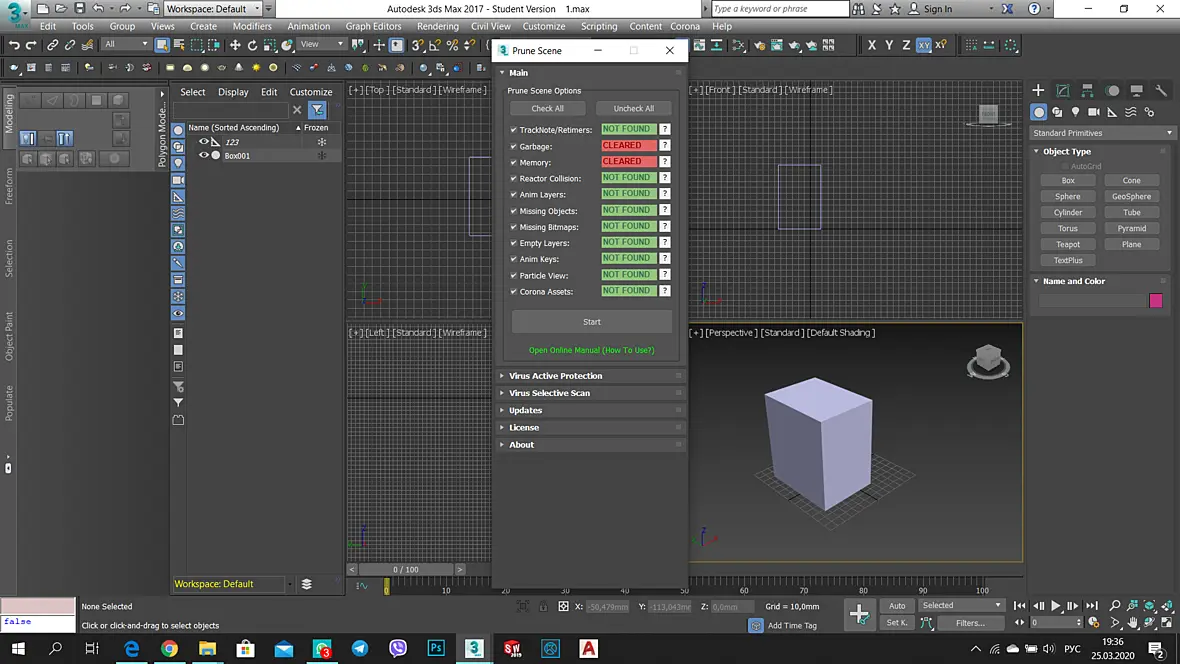
Task: Open Telegram from the taskbar
Action: 360,648
